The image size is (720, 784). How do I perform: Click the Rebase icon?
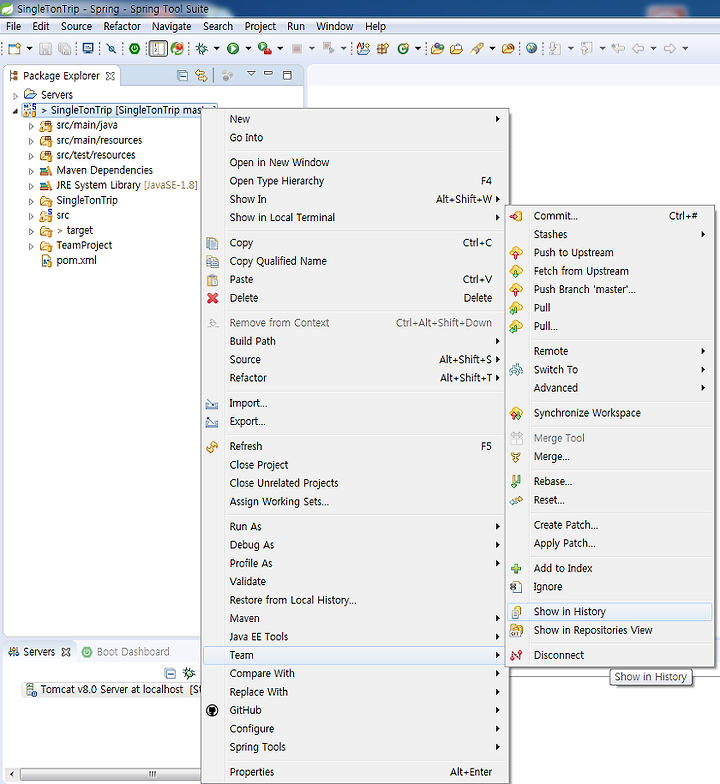pos(516,482)
